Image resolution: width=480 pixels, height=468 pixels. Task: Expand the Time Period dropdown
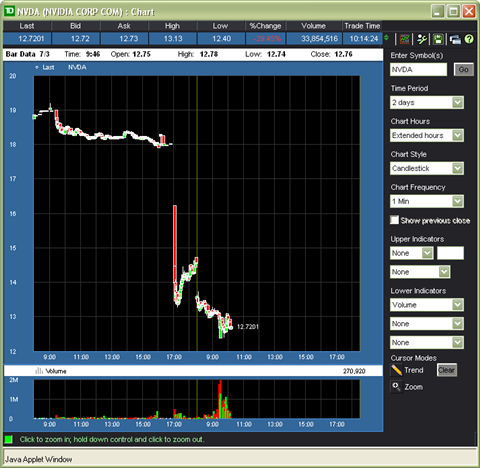coord(427,102)
